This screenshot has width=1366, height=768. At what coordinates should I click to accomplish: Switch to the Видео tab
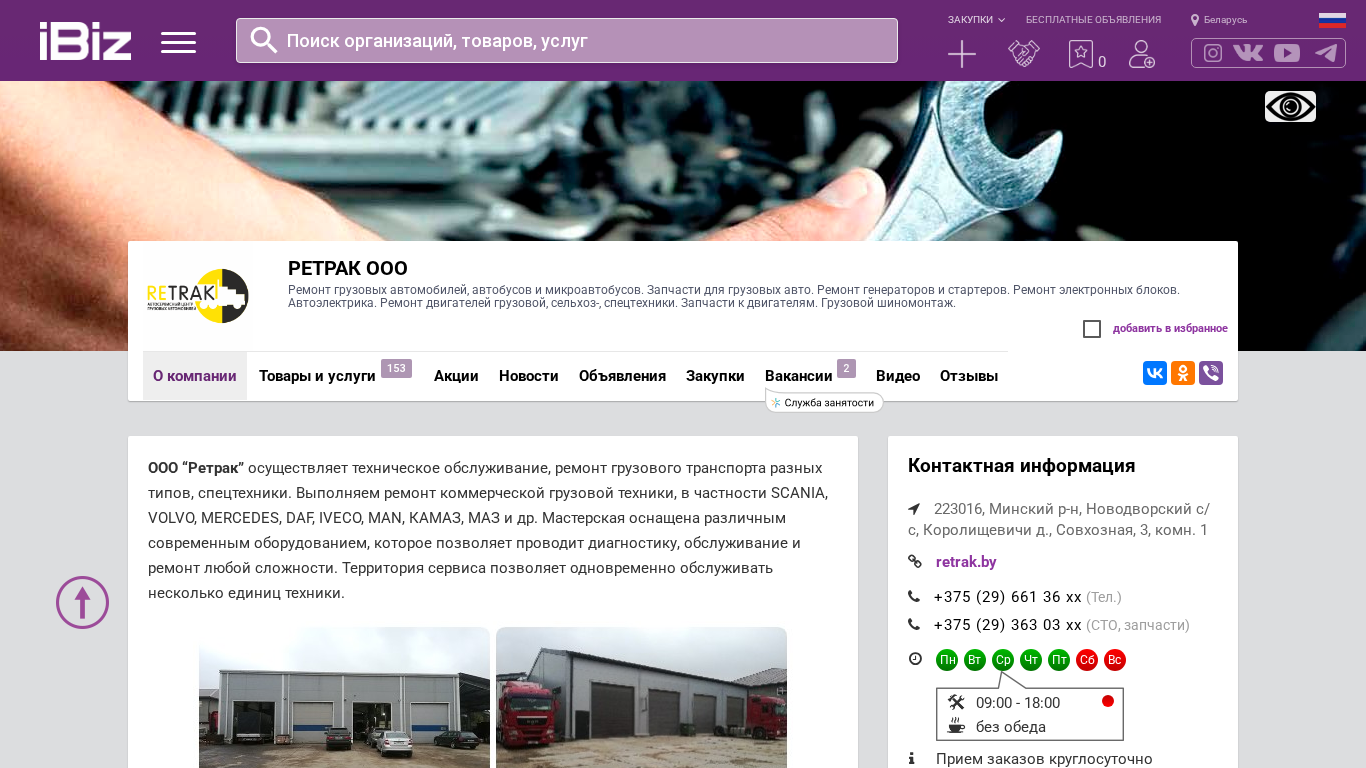898,376
